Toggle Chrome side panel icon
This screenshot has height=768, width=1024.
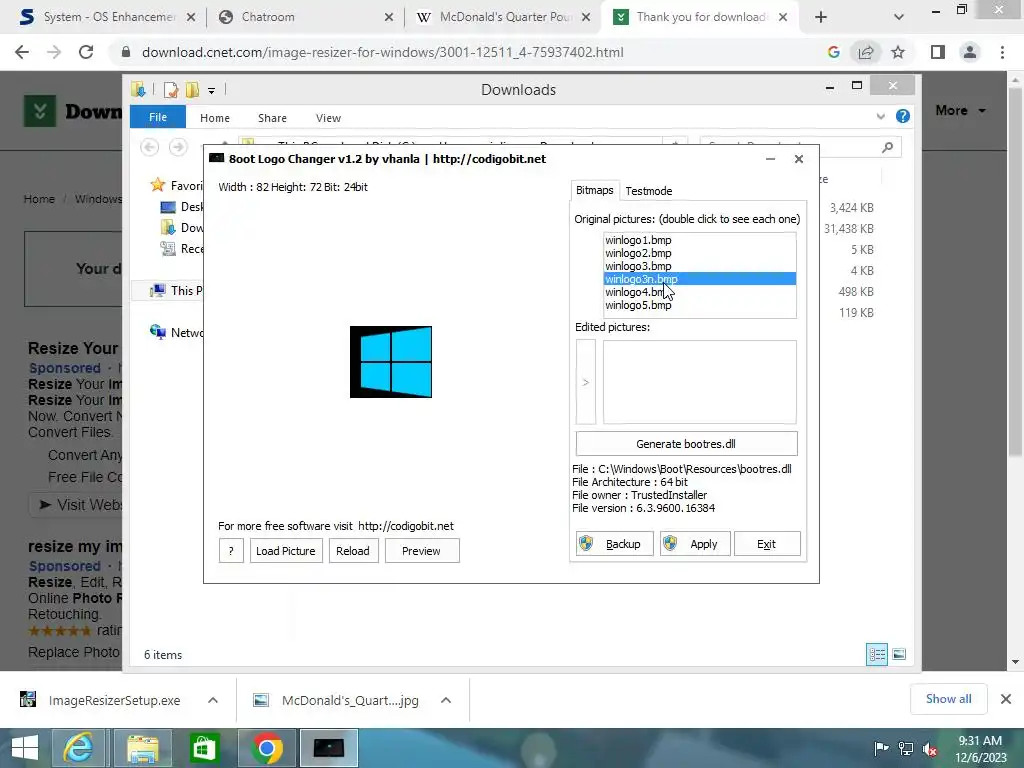[x=938, y=52]
